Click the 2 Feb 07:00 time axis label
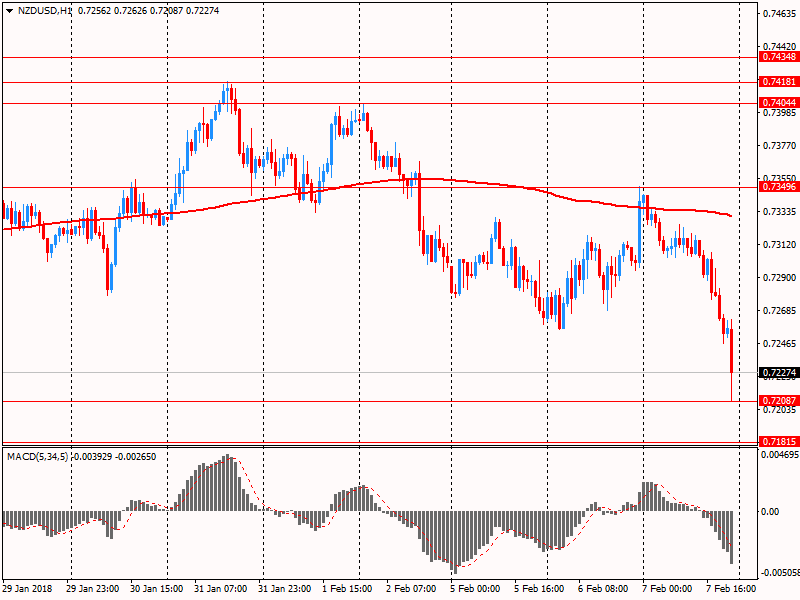This screenshot has height=600, width=800. tap(413, 589)
